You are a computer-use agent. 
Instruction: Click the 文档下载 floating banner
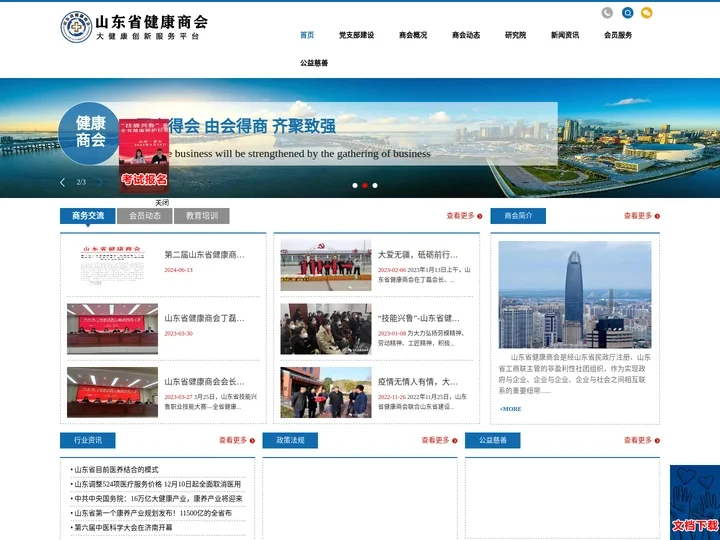click(x=695, y=503)
